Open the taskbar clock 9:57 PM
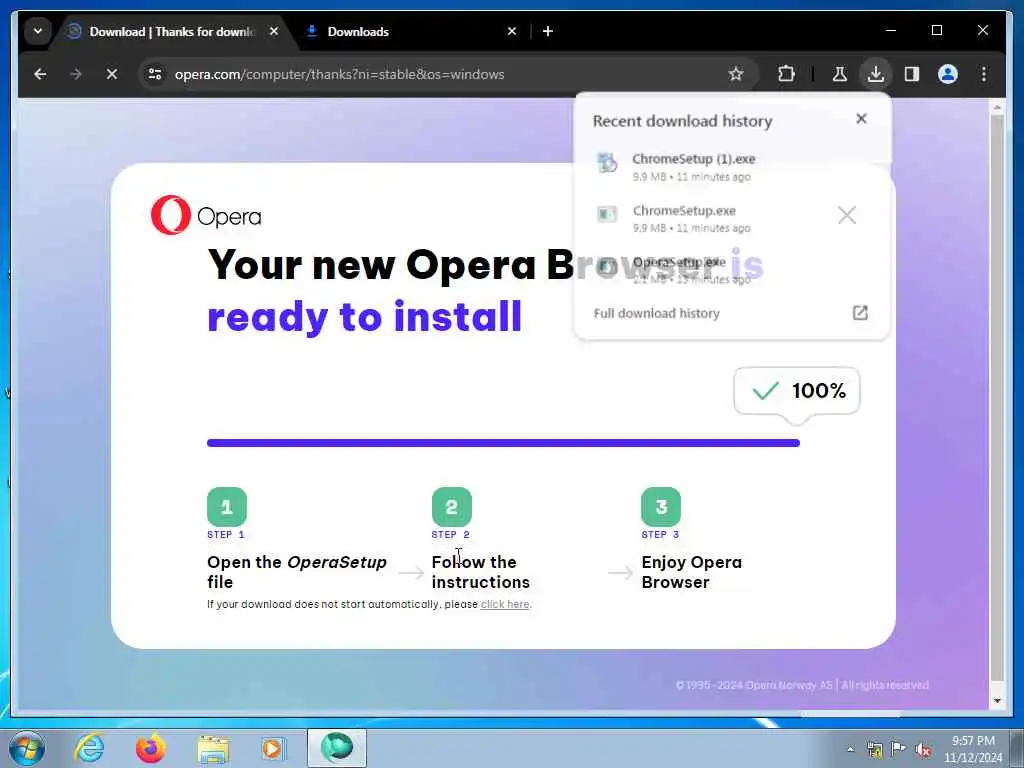Screen dimensions: 1024x768 [x=973, y=749]
